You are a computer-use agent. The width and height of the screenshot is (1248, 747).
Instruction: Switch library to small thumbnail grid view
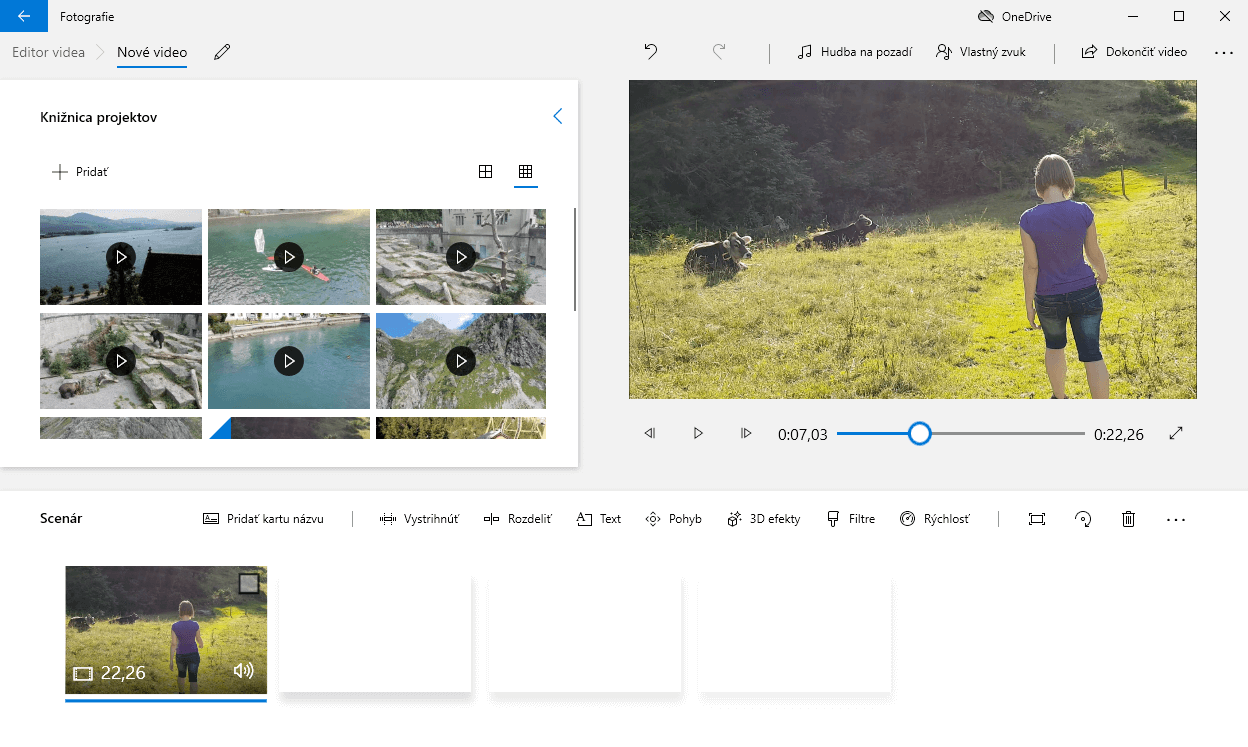525,172
